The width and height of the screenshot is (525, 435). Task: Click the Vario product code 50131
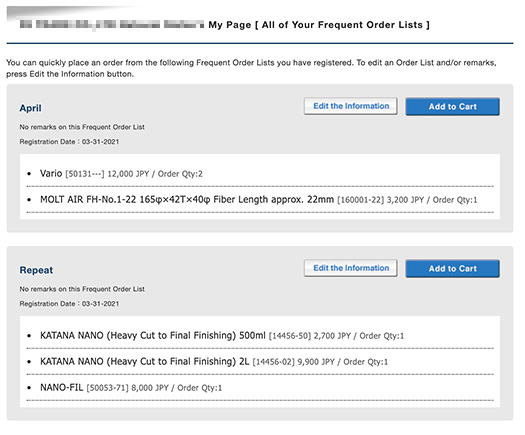(85, 174)
